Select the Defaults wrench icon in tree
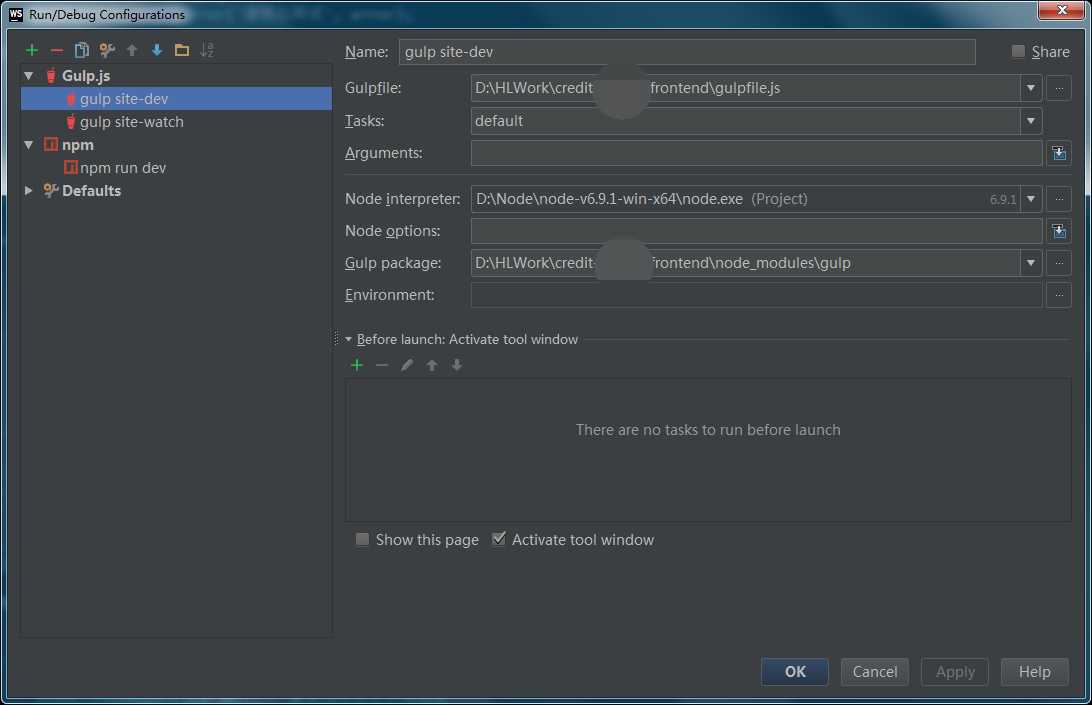This screenshot has height=705, width=1092. [50, 190]
